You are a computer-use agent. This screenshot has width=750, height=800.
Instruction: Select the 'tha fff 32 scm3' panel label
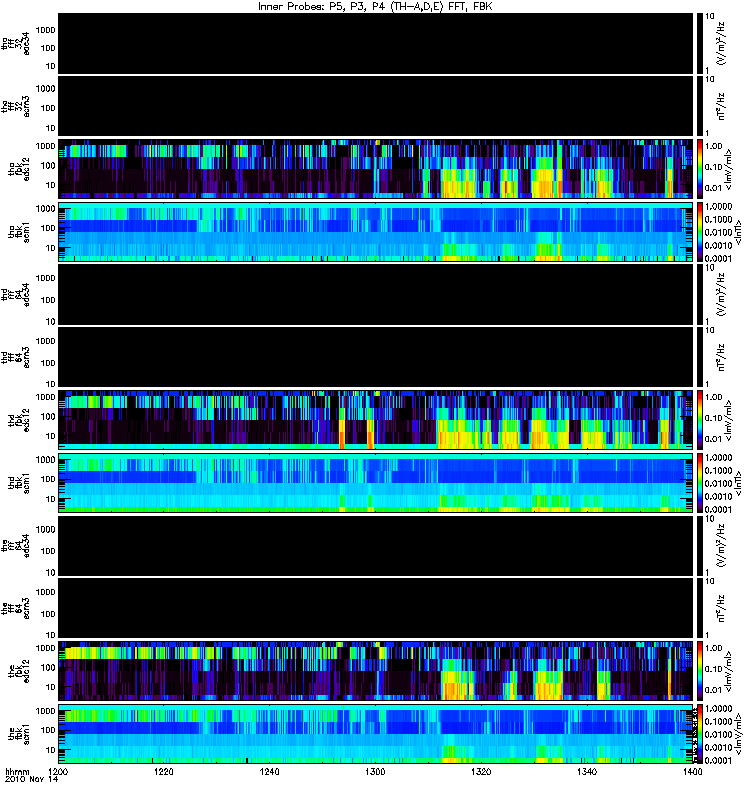point(16,107)
